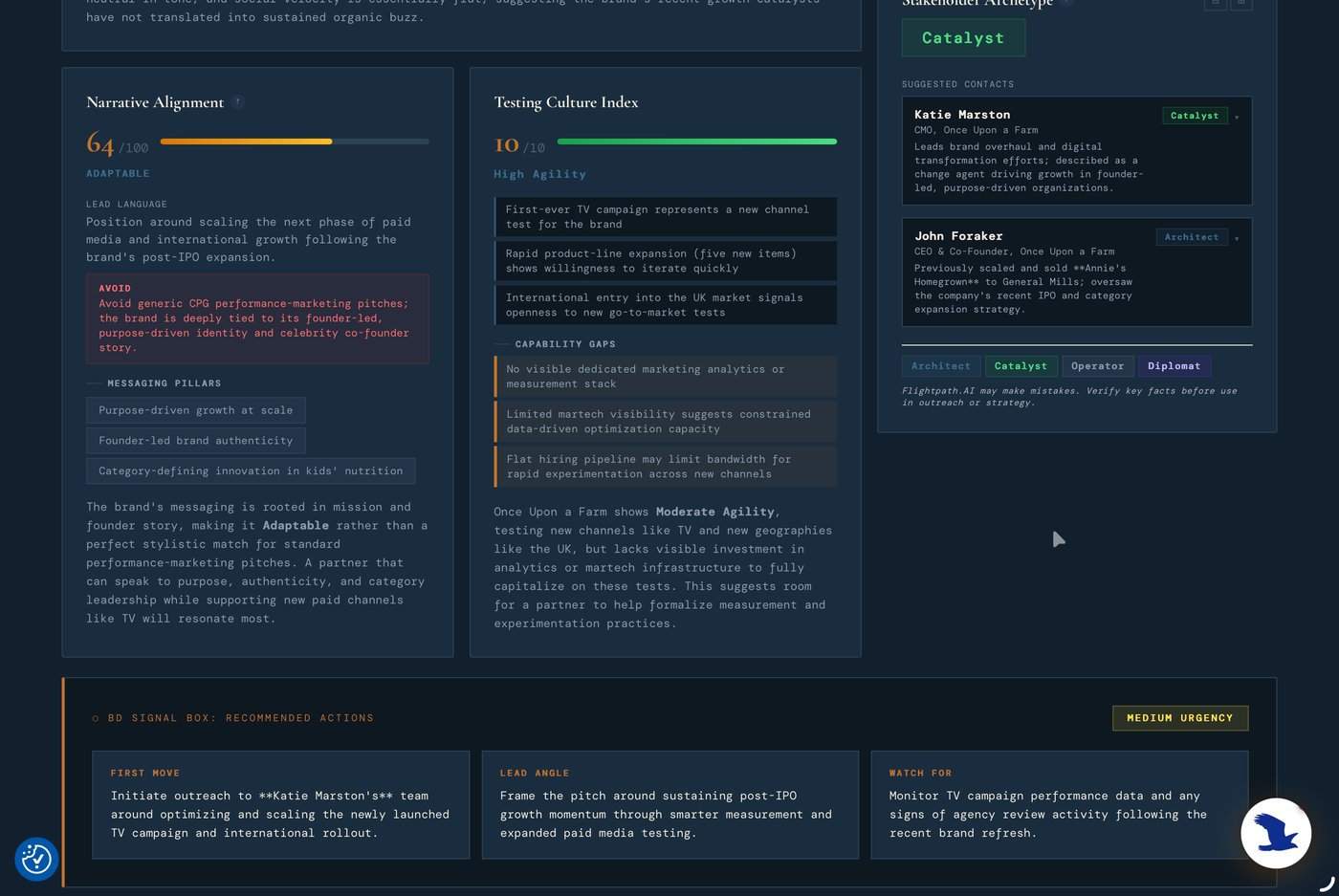Open the blue eagle chat widget
Viewport: 1339px width, 896px height.
pos(1276,833)
